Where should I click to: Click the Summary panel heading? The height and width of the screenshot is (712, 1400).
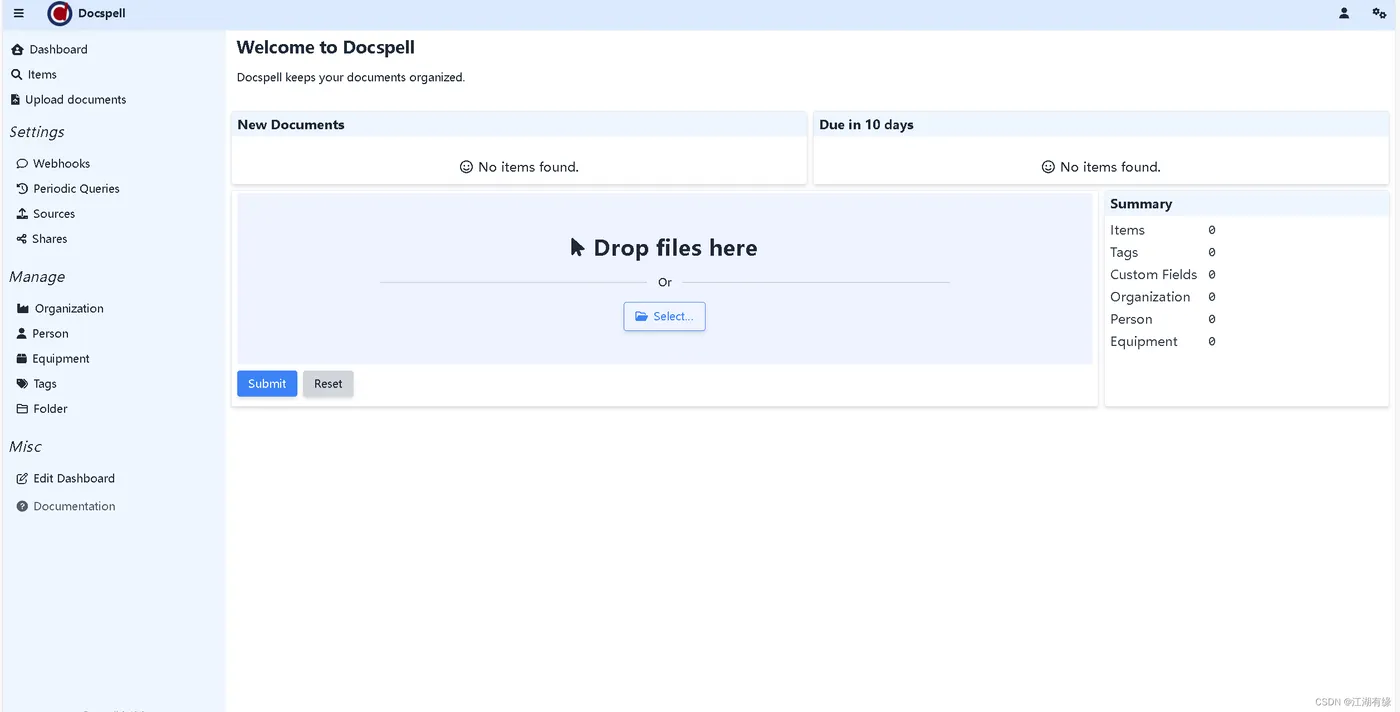1141,204
